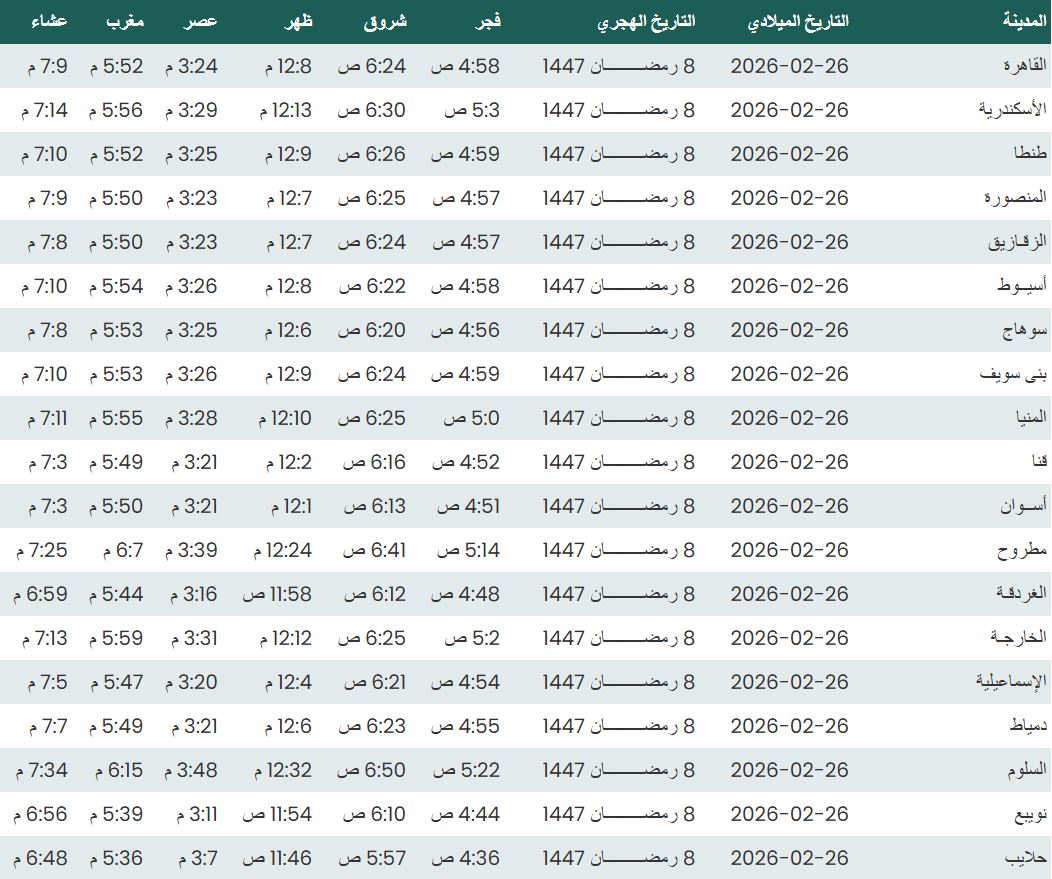This screenshot has height=879, width=1052.
Task: Click sunrise time 6:13 ص in أسوان row
Action: coord(375,506)
